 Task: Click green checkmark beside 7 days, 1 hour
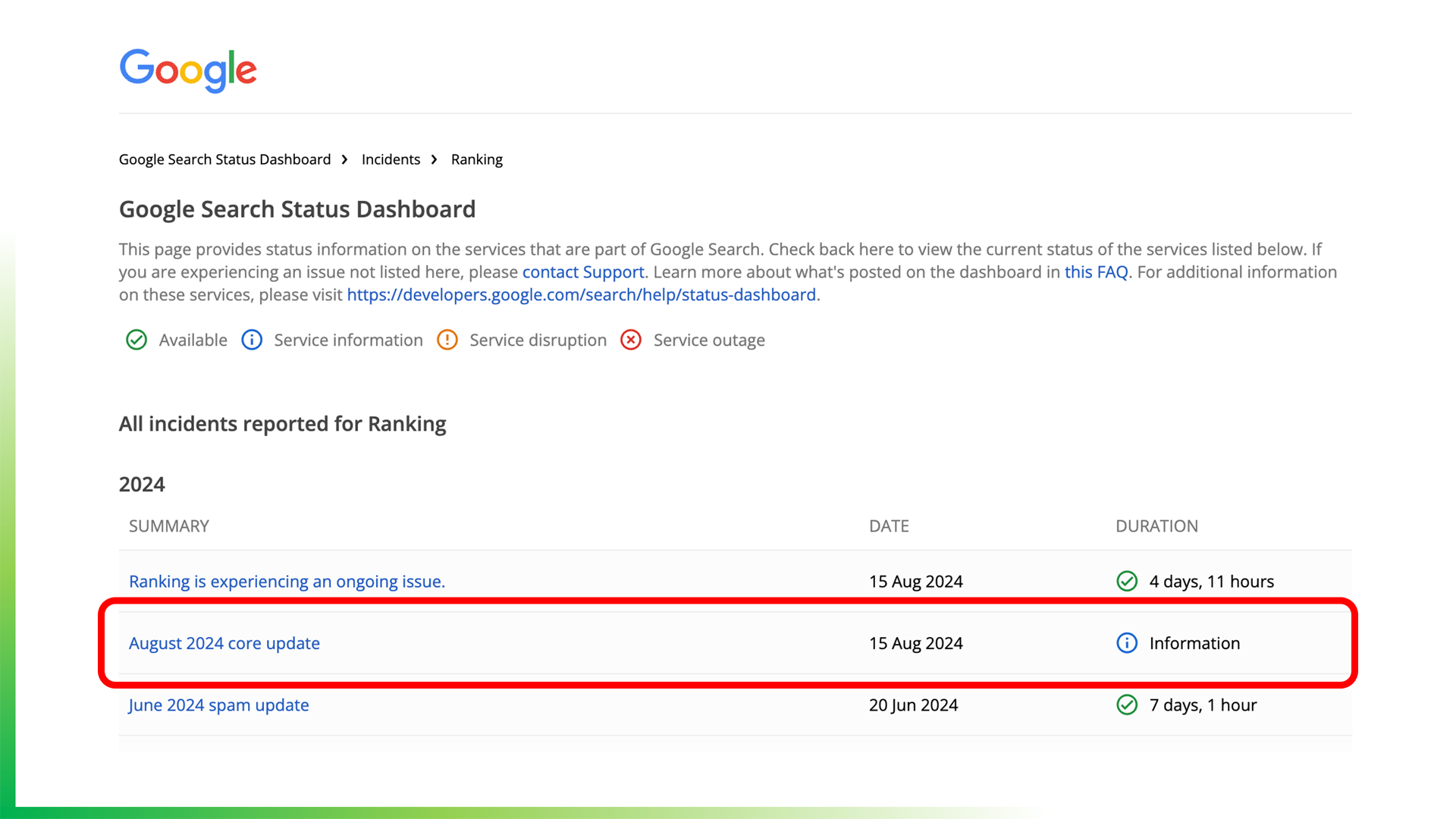click(1127, 705)
